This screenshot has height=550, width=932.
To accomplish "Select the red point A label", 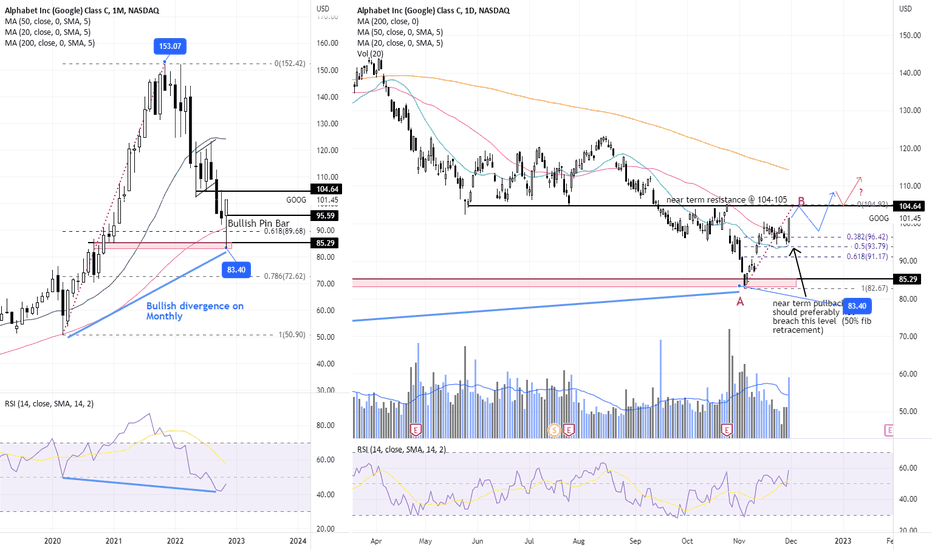I will pos(740,302).
